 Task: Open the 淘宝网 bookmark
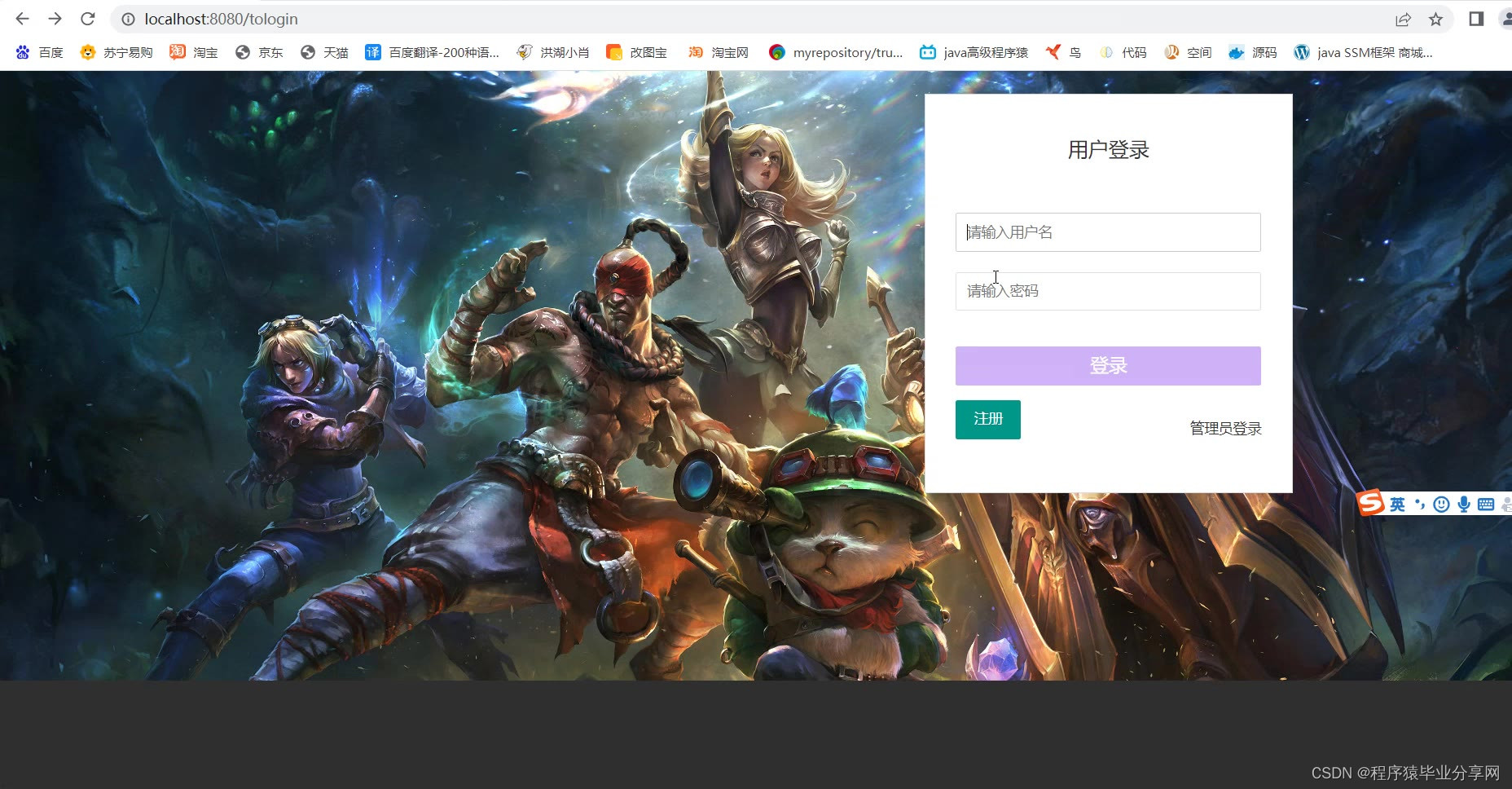(718, 52)
